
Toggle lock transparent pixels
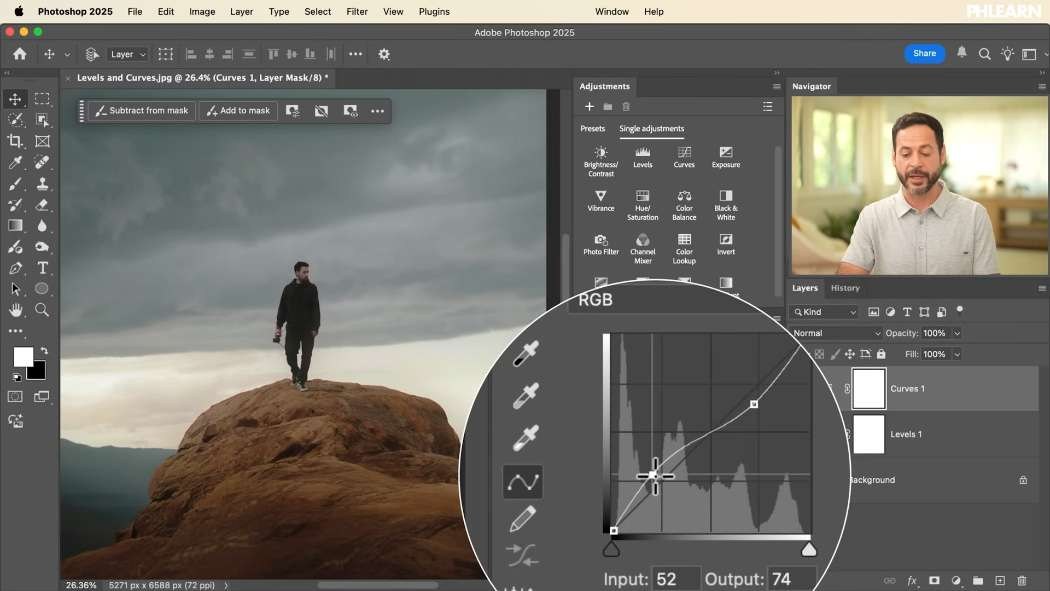click(x=819, y=354)
